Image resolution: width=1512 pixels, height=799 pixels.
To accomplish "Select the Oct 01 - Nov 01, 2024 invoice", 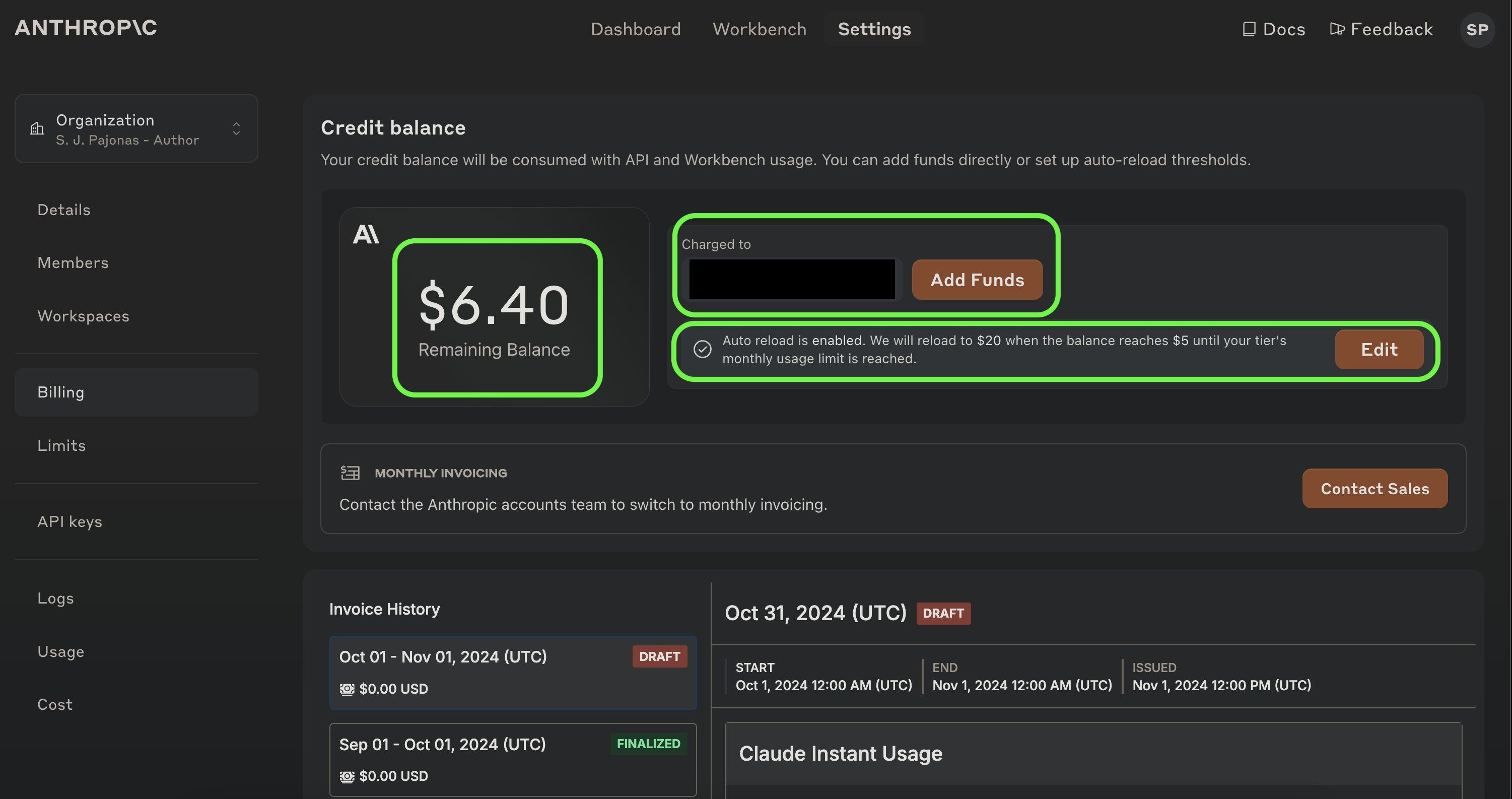I will click(x=513, y=672).
